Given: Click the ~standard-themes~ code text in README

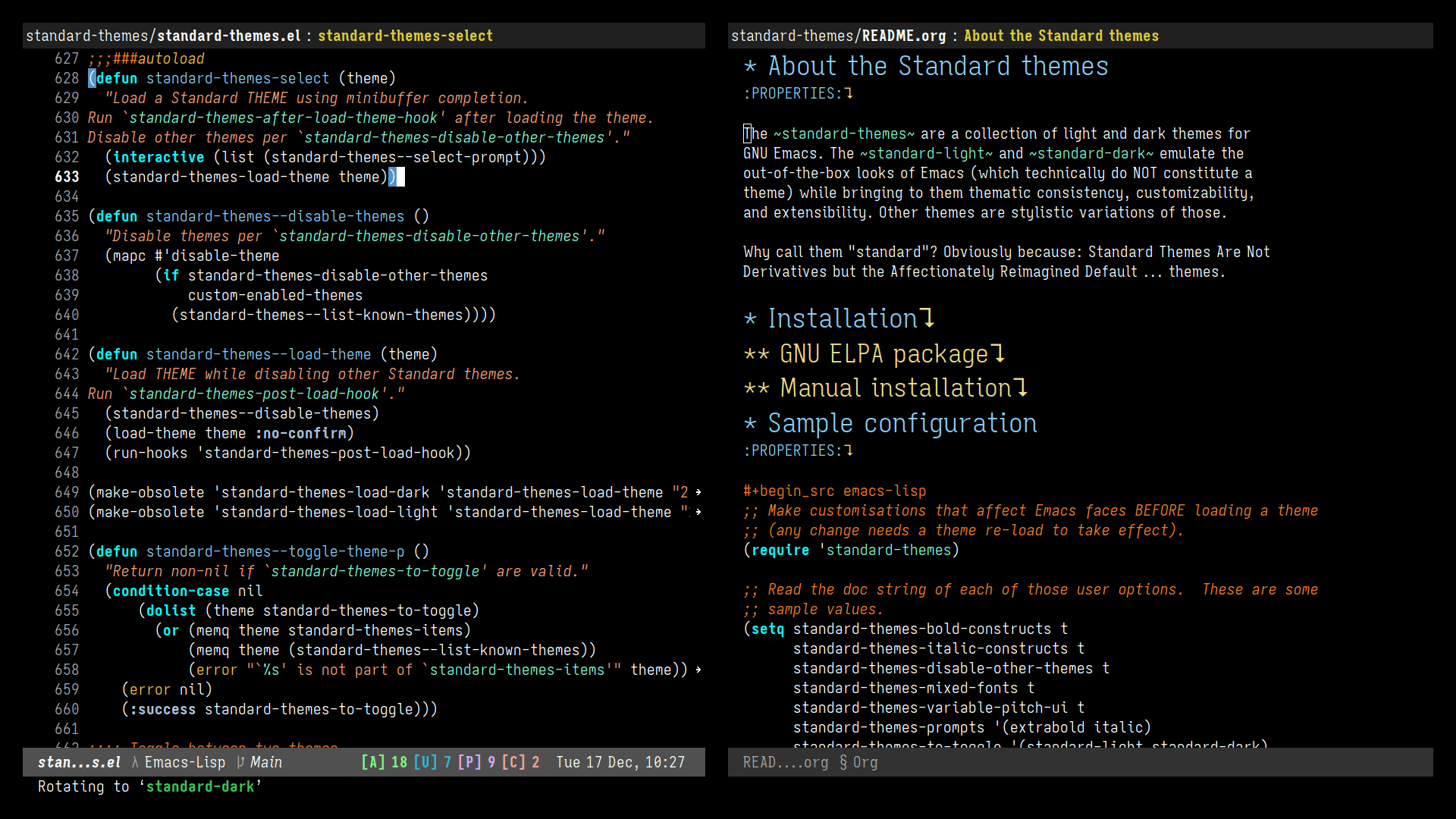Looking at the screenshot, I should tap(844, 133).
